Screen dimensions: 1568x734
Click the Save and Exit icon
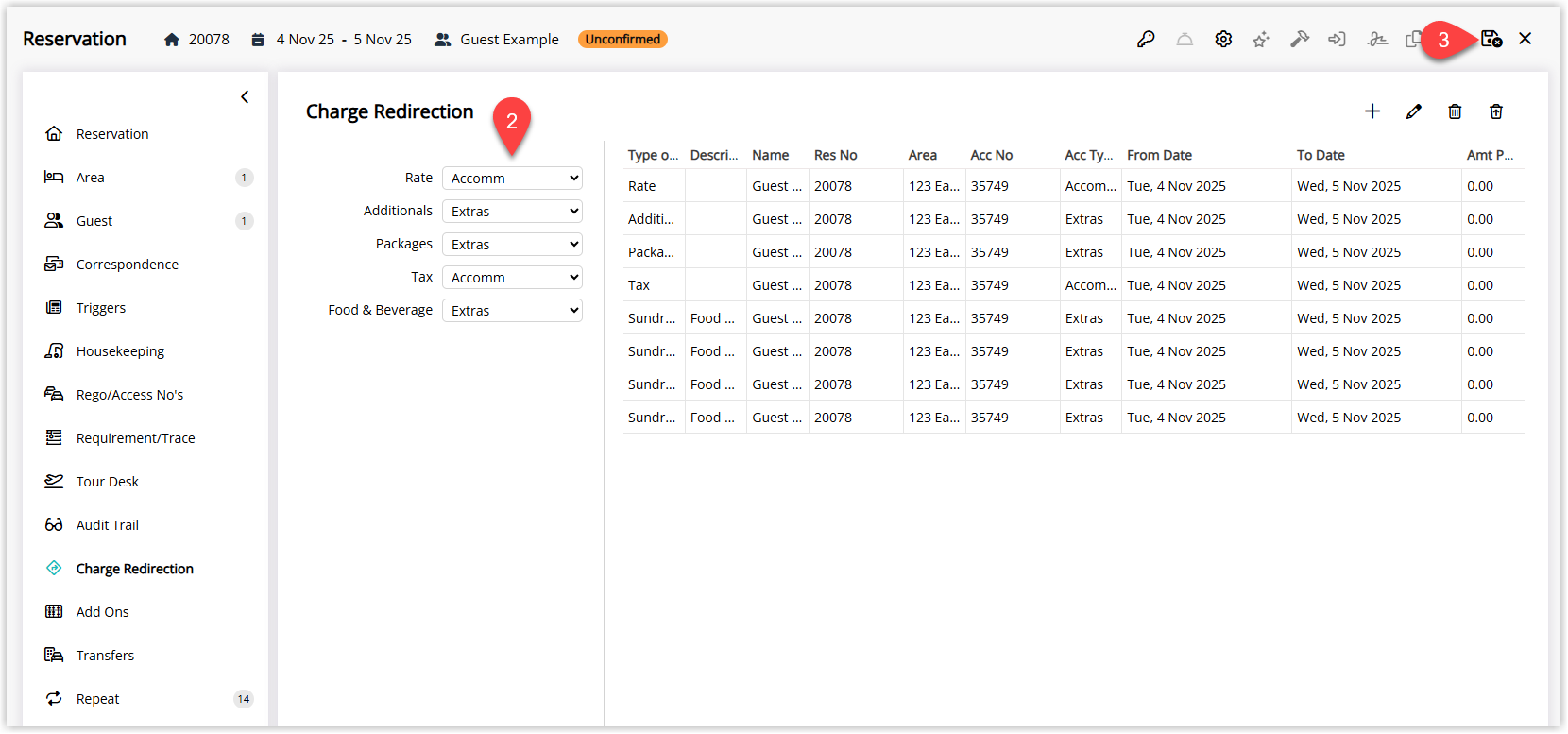(x=1491, y=39)
